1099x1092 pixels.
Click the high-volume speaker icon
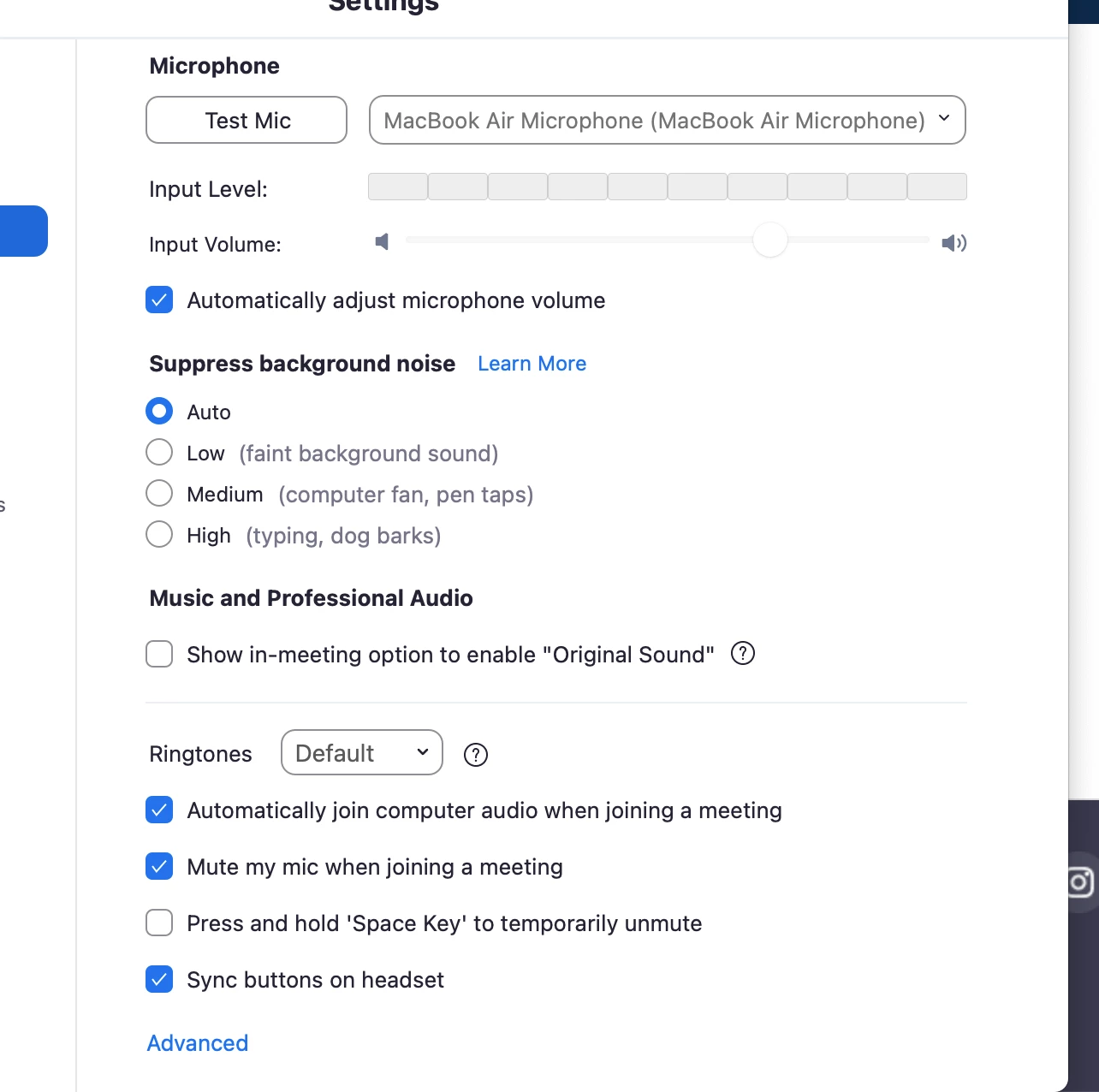click(x=953, y=243)
